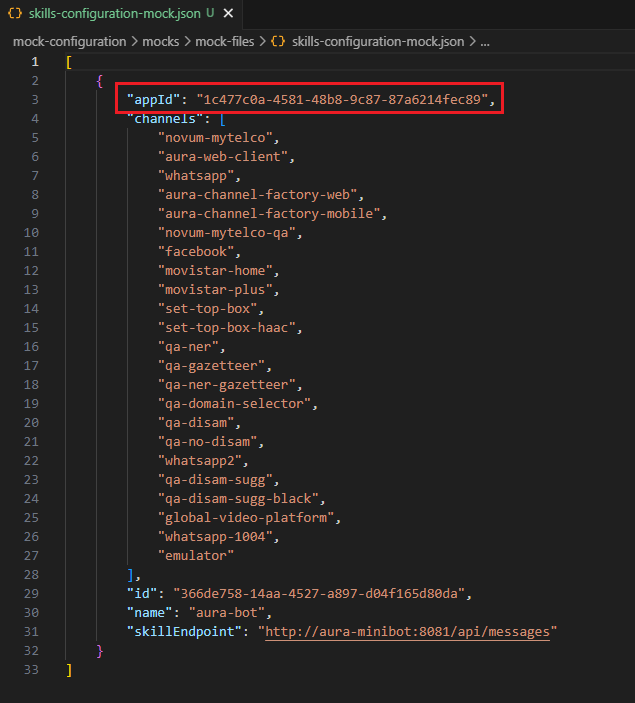
Task: Click the "novum-mytelco" channel string
Action: 215,138
